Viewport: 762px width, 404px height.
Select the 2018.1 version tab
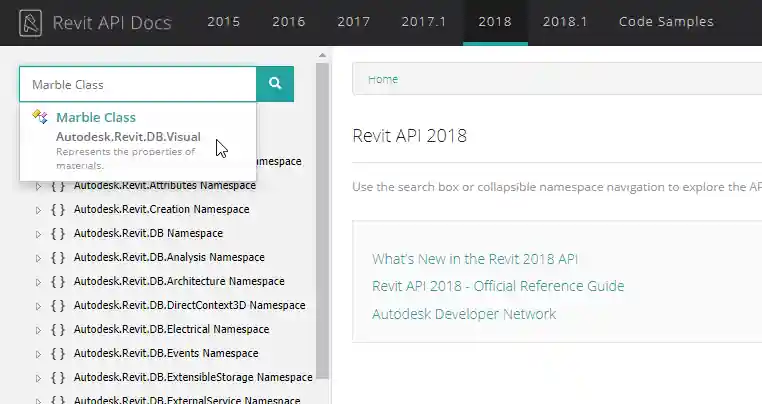pyautogui.click(x=566, y=22)
